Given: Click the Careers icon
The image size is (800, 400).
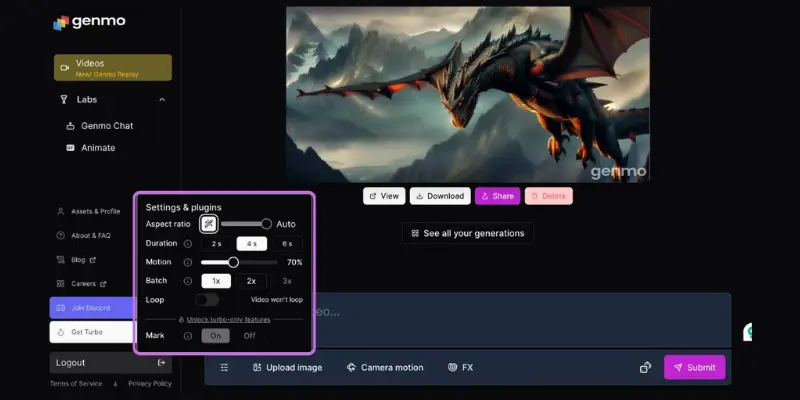Looking at the screenshot, I should click(61, 284).
